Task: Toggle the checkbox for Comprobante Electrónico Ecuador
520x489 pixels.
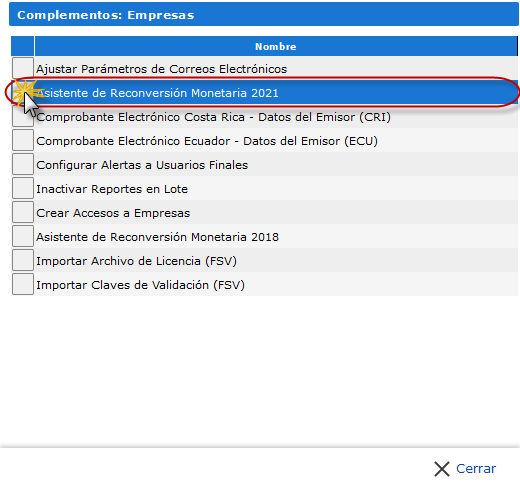Action: click(x=23, y=140)
